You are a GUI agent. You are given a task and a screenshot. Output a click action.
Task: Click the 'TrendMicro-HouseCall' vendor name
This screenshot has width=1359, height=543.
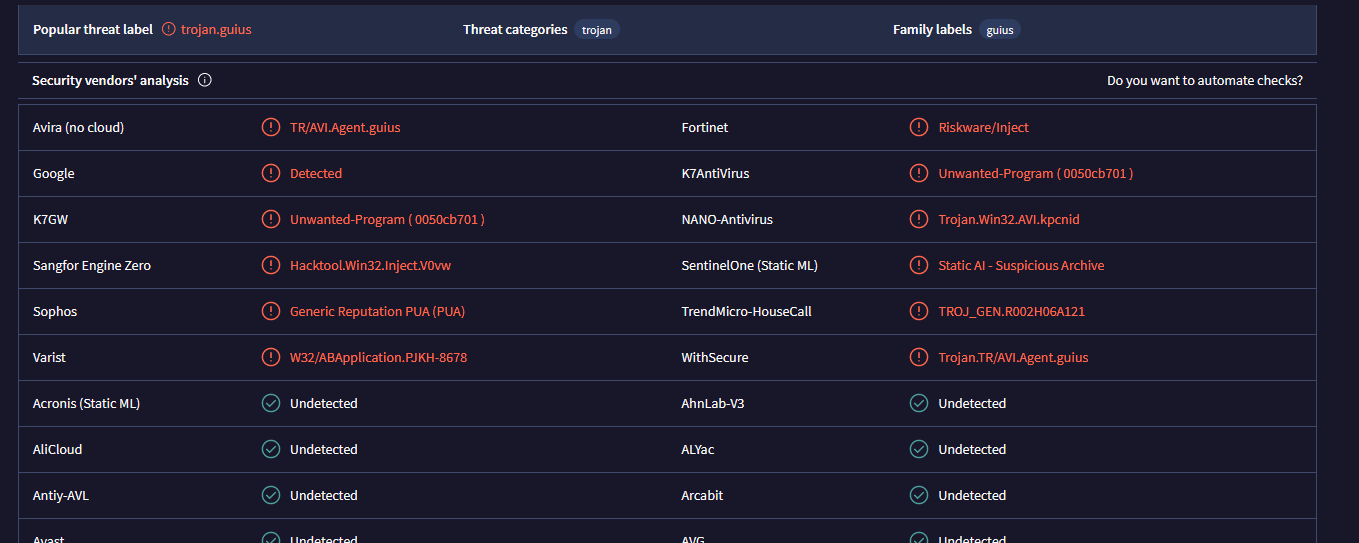point(746,311)
